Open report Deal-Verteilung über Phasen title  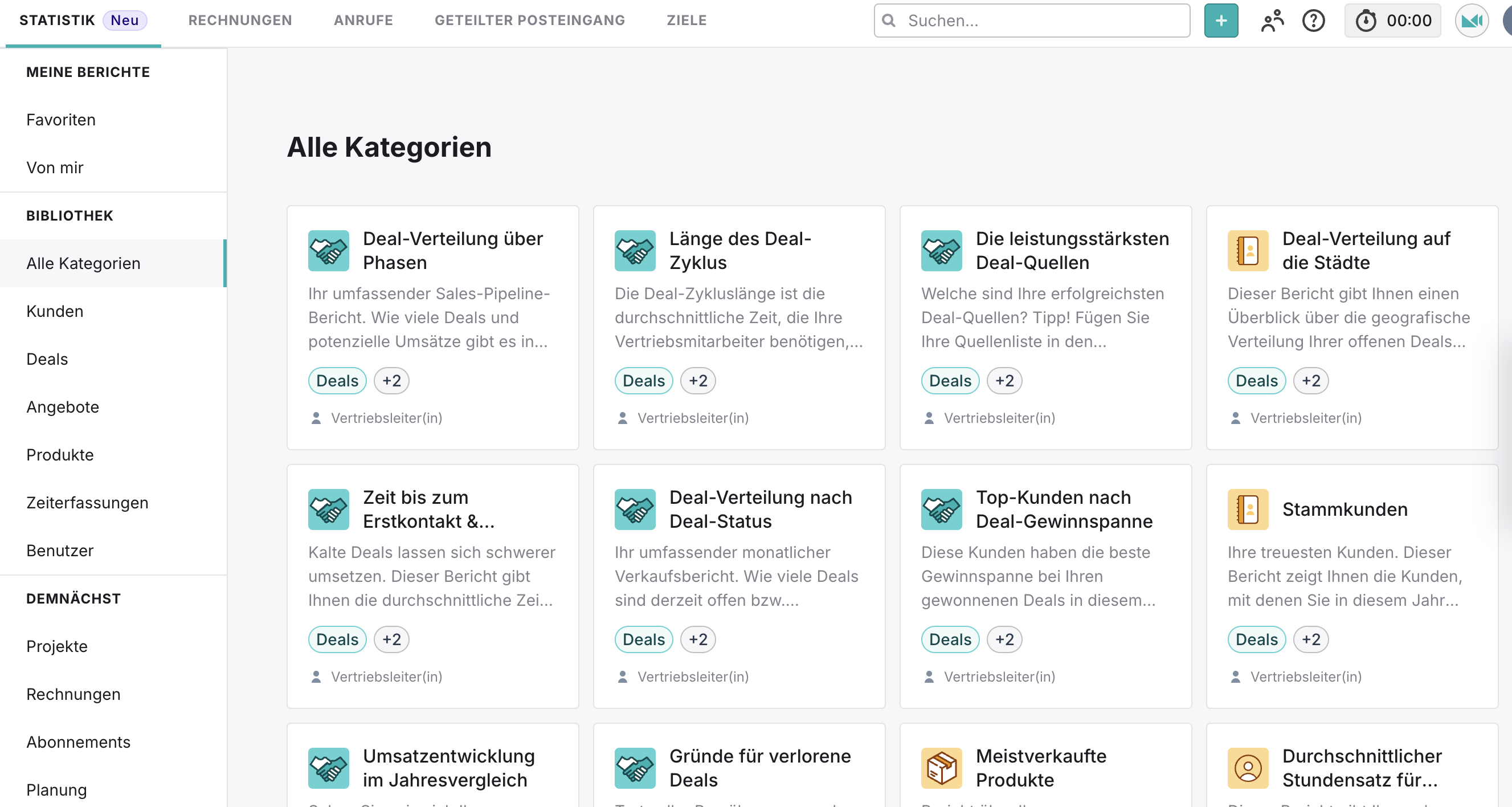452,251
